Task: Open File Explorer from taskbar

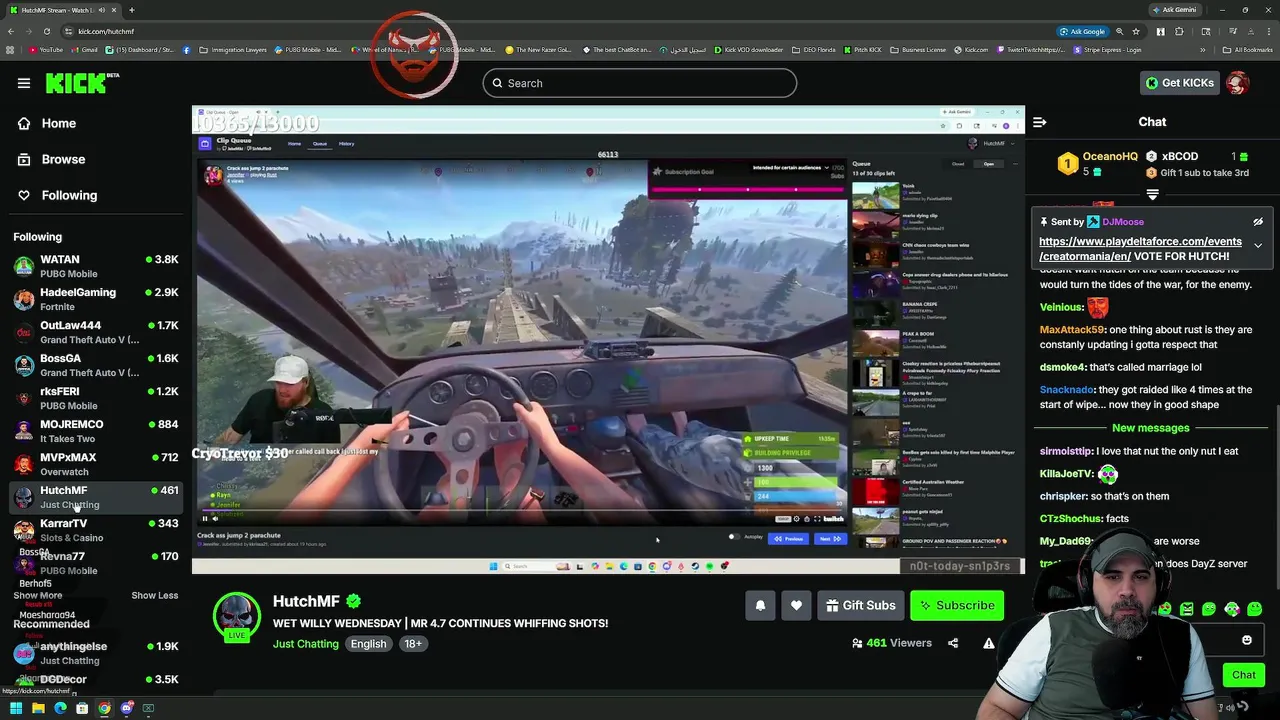Action: (38, 708)
